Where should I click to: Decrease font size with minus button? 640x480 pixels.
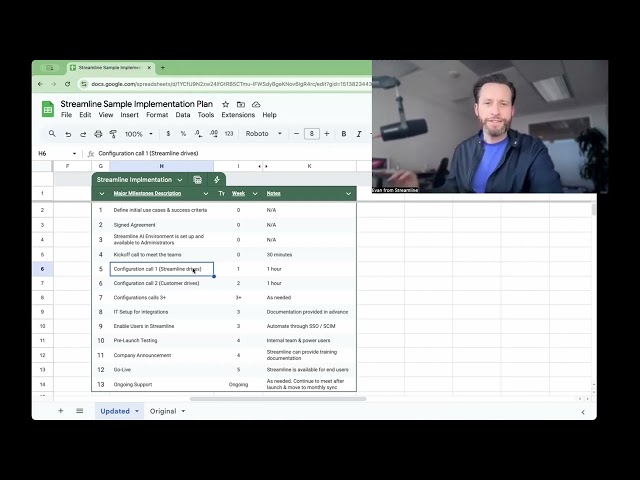click(x=296, y=133)
